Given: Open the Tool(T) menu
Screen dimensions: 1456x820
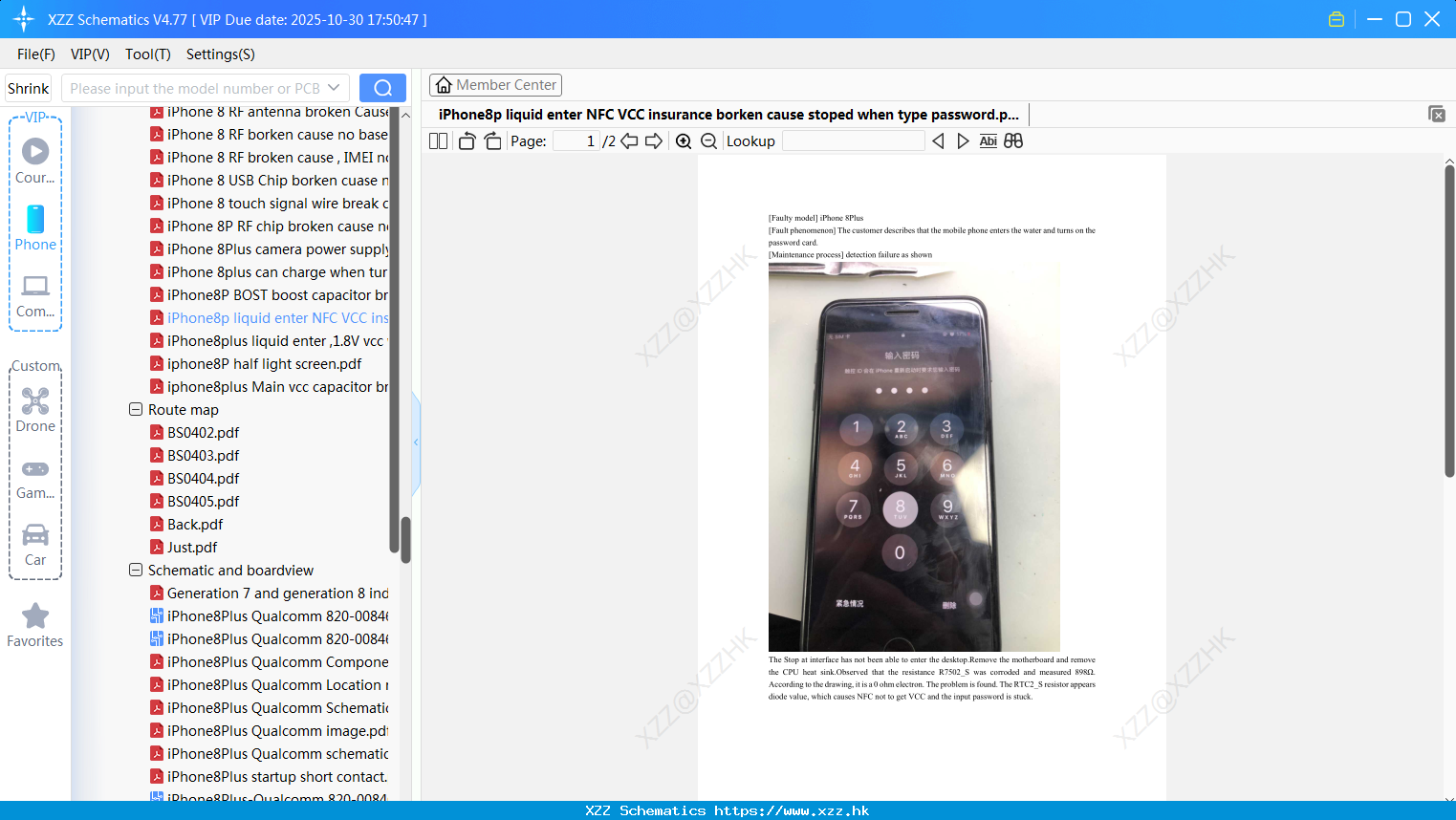Looking at the screenshot, I should [x=148, y=54].
